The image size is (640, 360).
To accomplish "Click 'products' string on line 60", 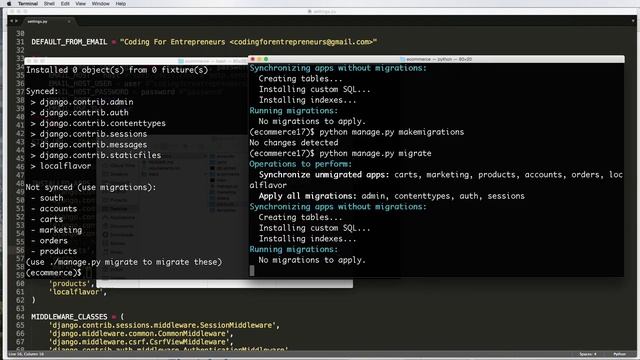I will 71,283.
